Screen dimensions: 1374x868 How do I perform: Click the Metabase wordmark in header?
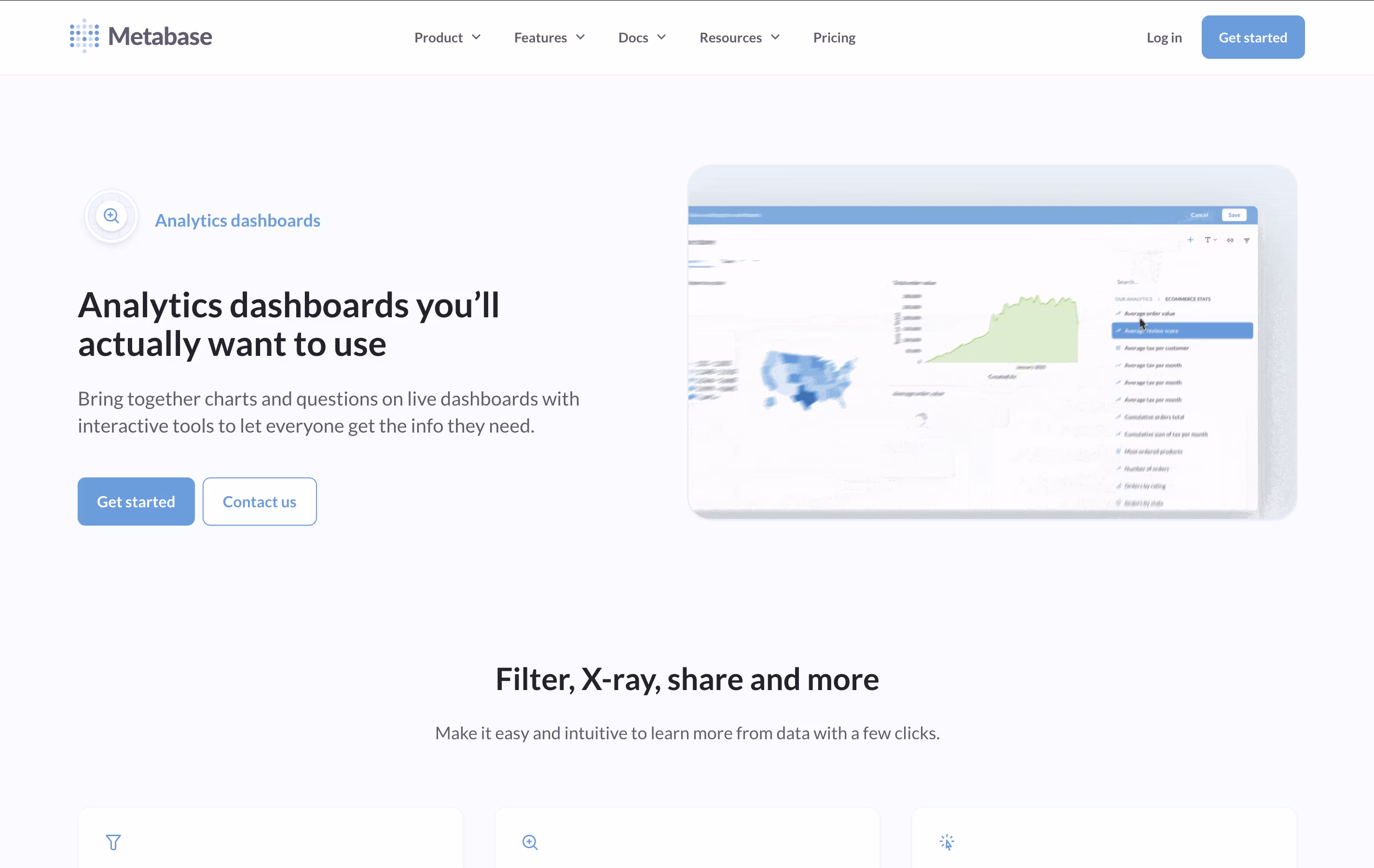pyautogui.click(x=160, y=37)
